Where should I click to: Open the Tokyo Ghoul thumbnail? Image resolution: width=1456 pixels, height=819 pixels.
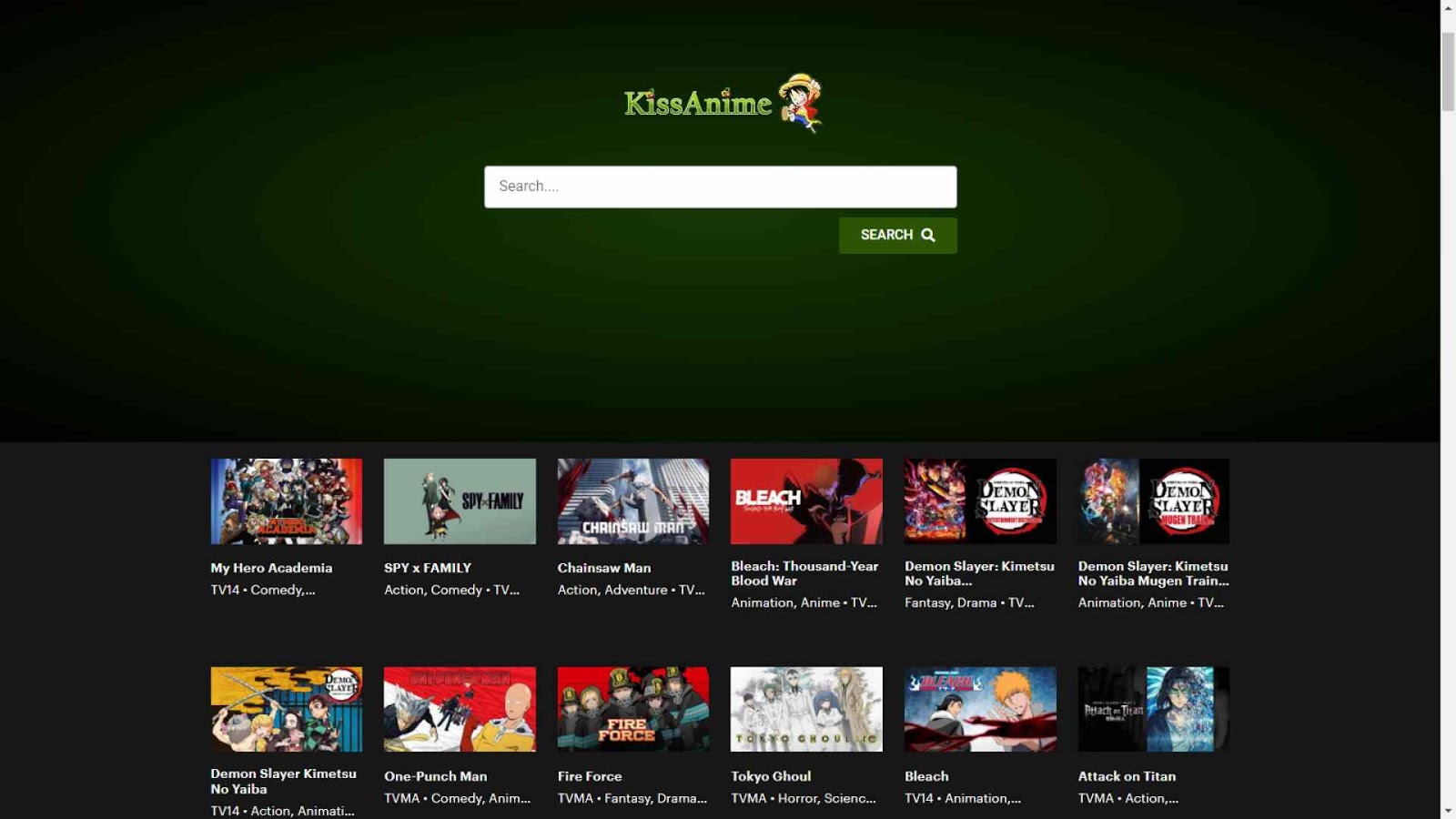click(806, 710)
